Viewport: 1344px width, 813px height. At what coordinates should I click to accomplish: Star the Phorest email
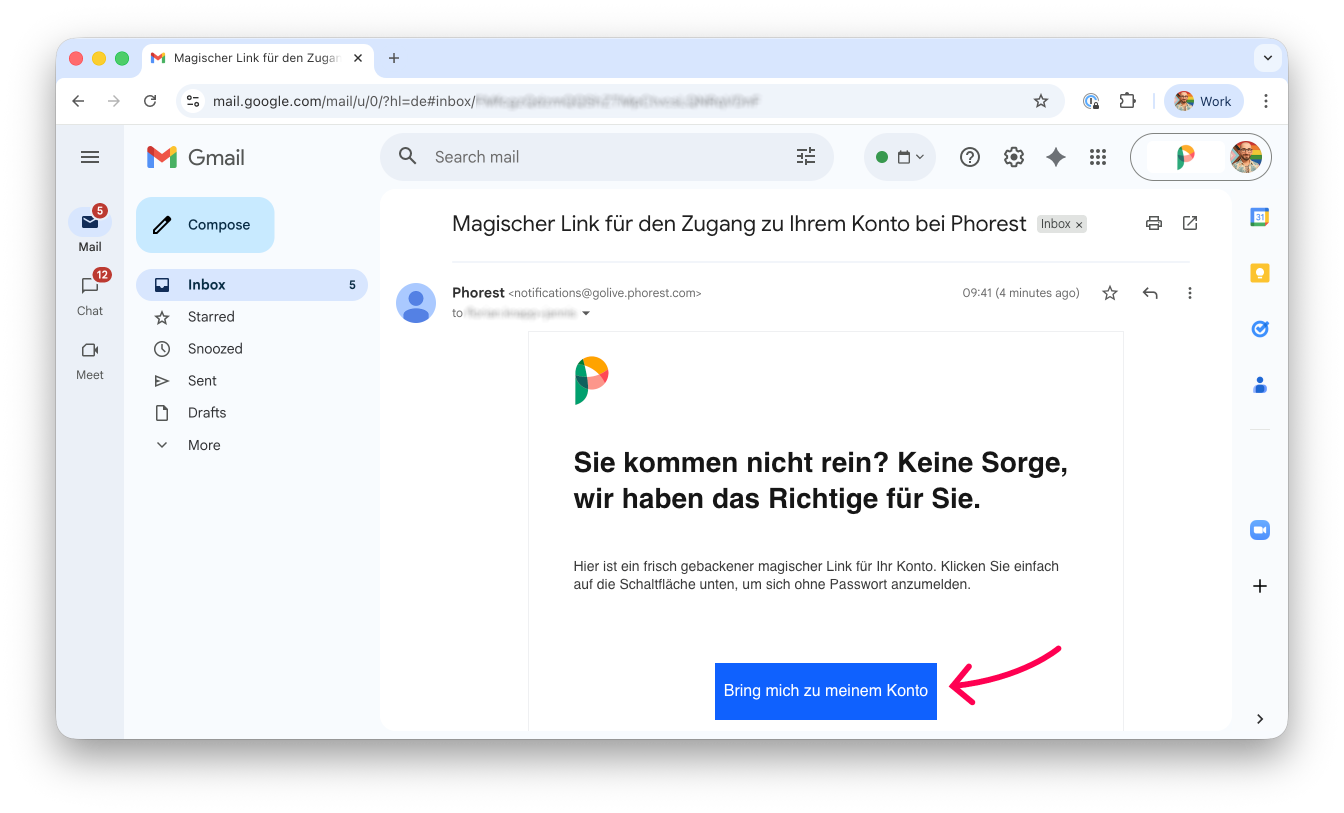click(x=1109, y=292)
